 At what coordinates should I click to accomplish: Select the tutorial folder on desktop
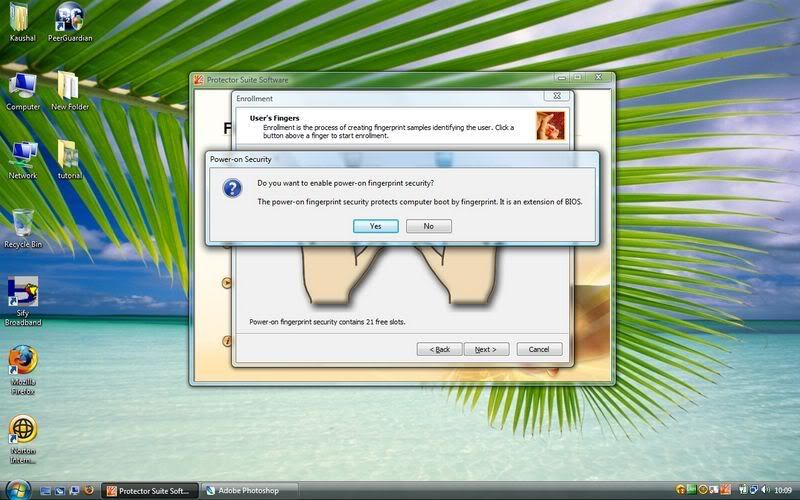point(70,160)
